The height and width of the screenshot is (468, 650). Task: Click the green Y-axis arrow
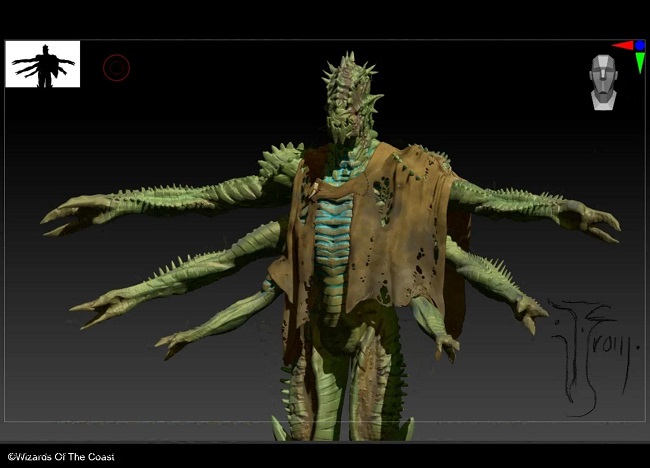pyautogui.click(x=639, y=63)
